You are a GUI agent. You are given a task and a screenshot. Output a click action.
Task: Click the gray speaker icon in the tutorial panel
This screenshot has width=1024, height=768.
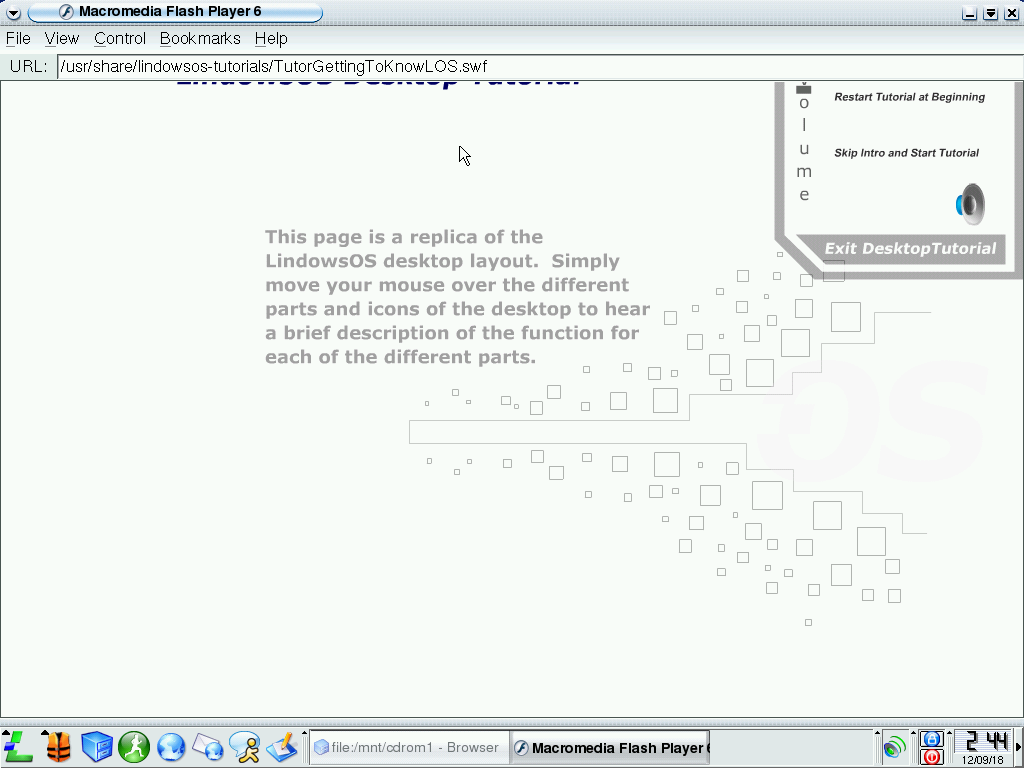pyautogui.click(x=970, y=204)
